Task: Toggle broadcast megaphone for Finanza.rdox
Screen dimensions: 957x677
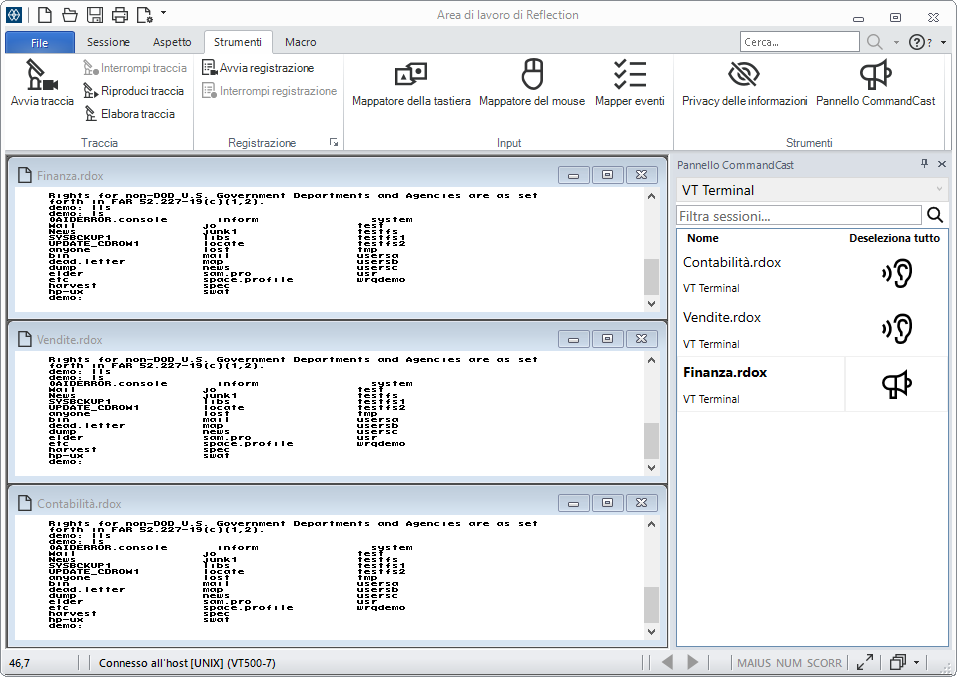Action: point(897,384)
